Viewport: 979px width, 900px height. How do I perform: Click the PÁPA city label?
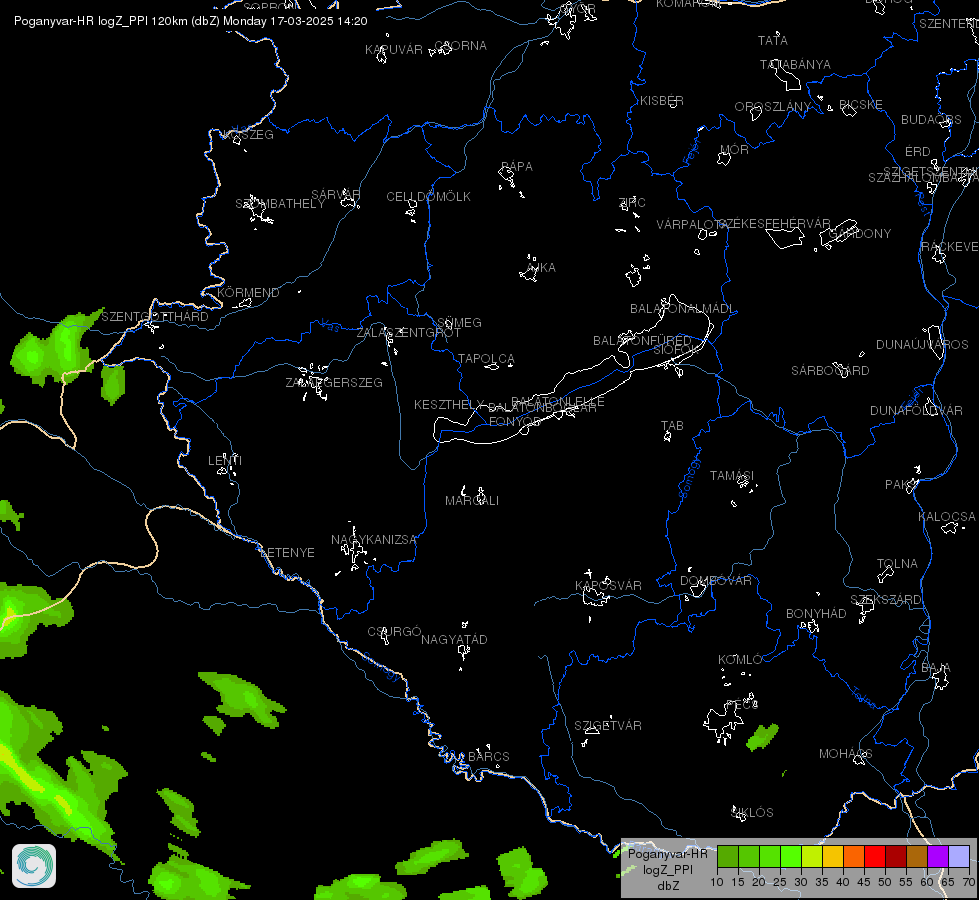pyautogui.click(x=517, y=167)
